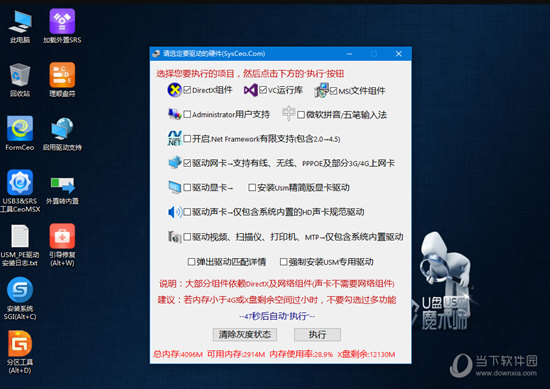Click the red 建议 advice line
This screenshot has height=389, width=550.
coord(277,300)
